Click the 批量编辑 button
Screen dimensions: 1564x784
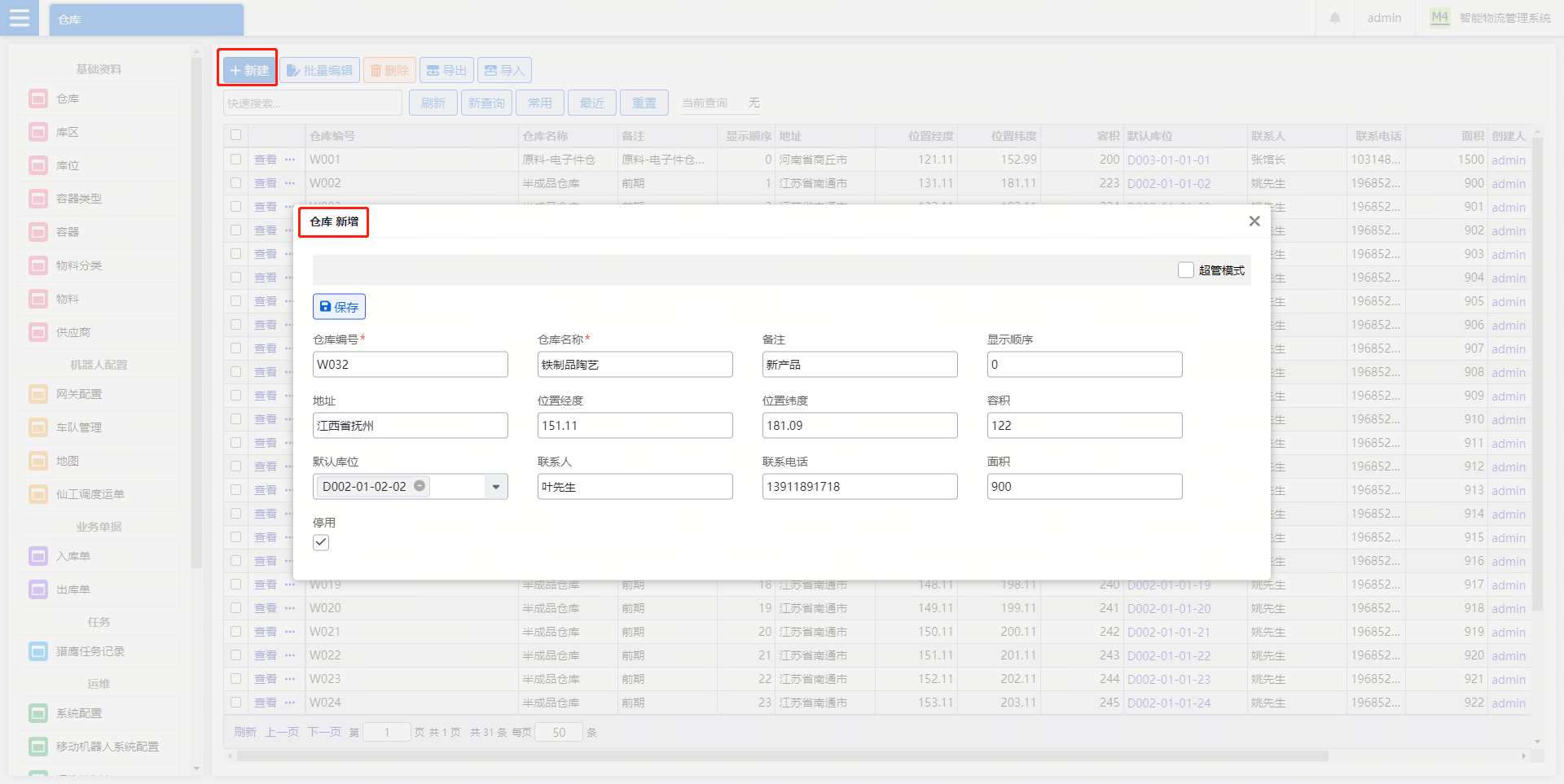pyautogui.click(x=319, y=70)
